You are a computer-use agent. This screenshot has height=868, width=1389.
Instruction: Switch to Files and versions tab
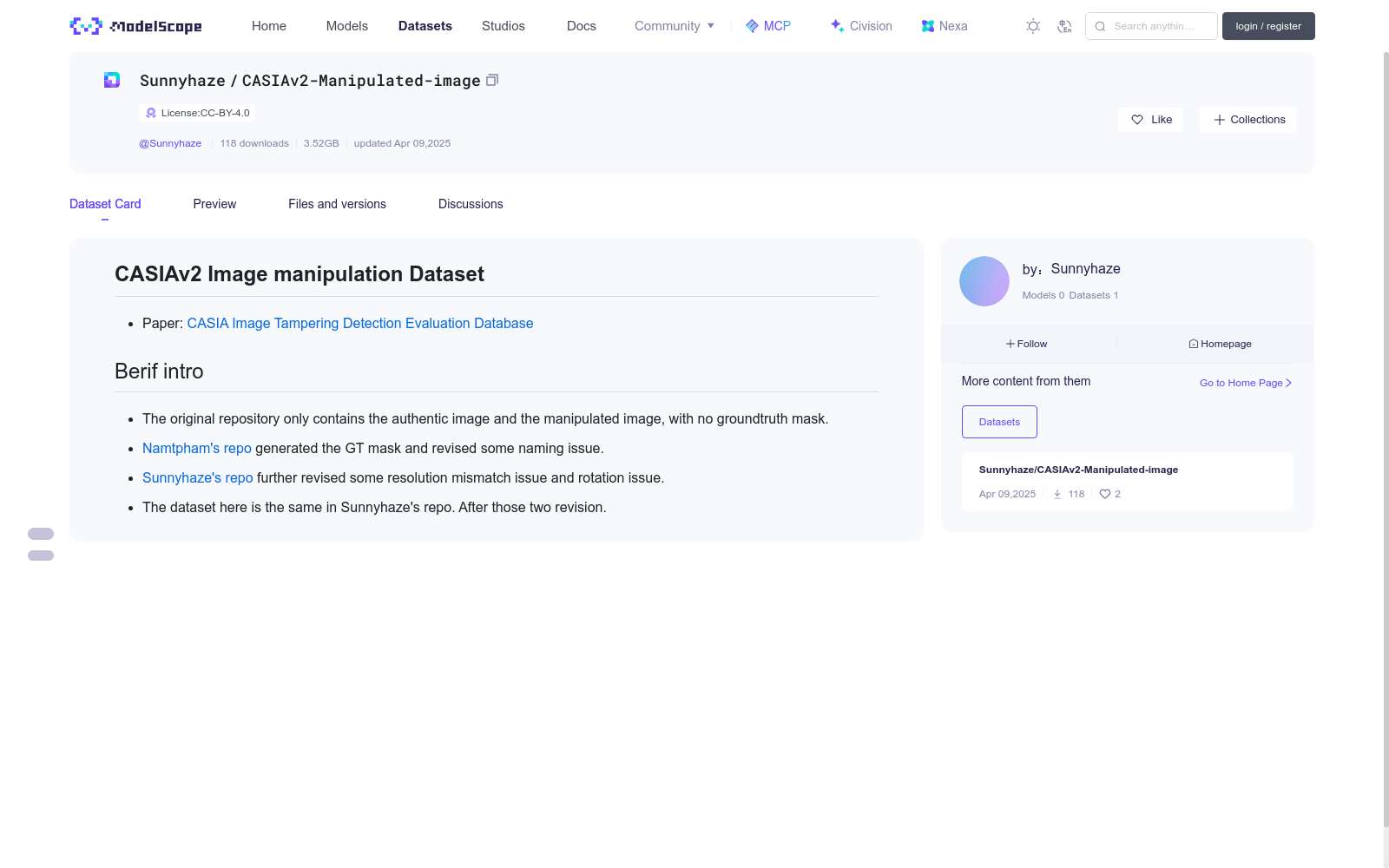[337, 204]
